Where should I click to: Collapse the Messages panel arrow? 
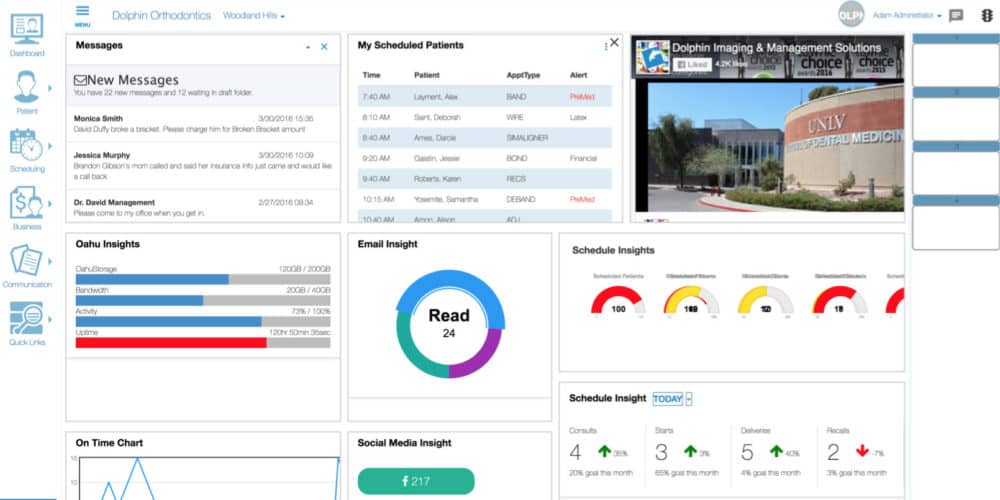tap(308, 47)
